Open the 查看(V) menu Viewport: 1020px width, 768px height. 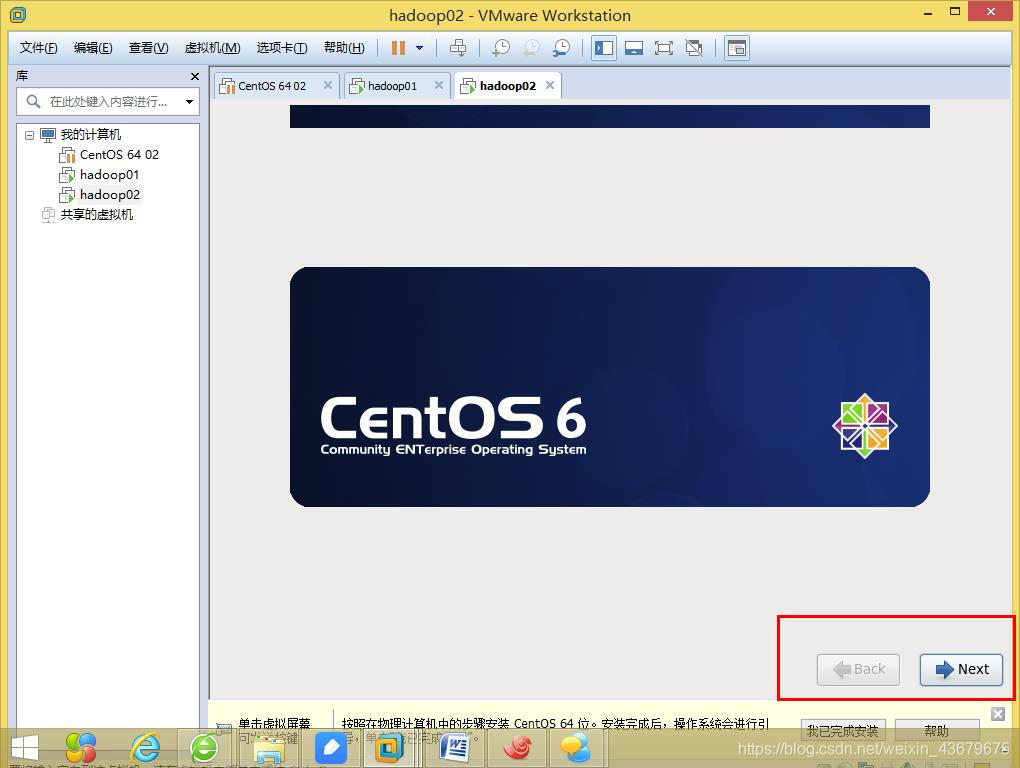148,47
